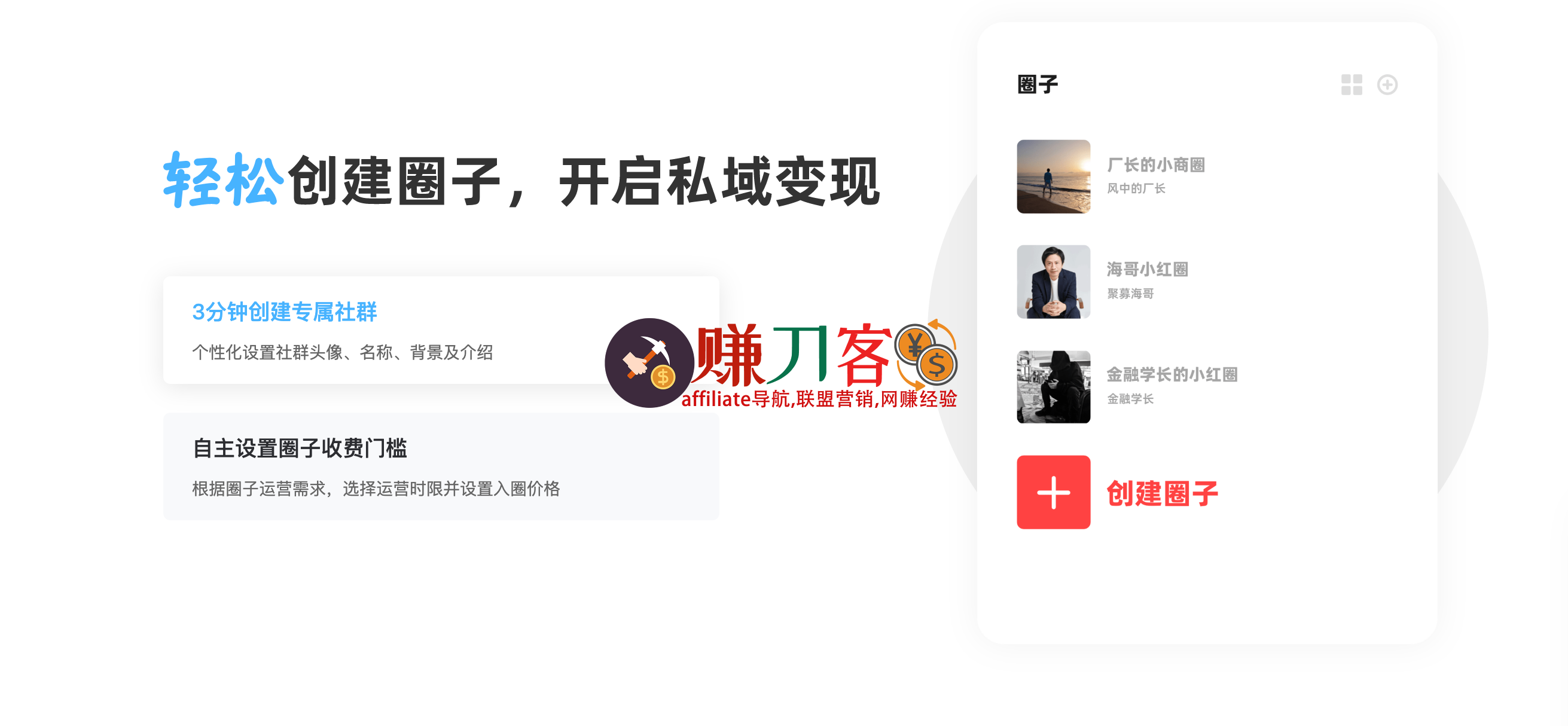The height and width of the screenshot is (726, 1568).
Task: Click the 圈子 panel heading
Action: [1038, 84]
